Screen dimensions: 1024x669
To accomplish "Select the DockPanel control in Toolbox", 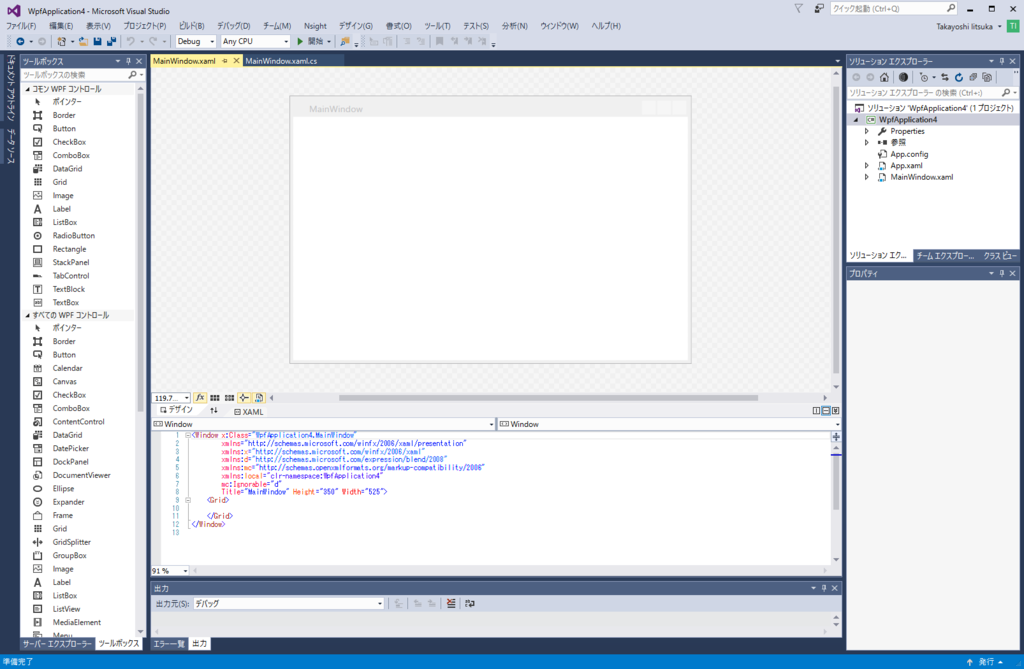I will pos(71,462).
